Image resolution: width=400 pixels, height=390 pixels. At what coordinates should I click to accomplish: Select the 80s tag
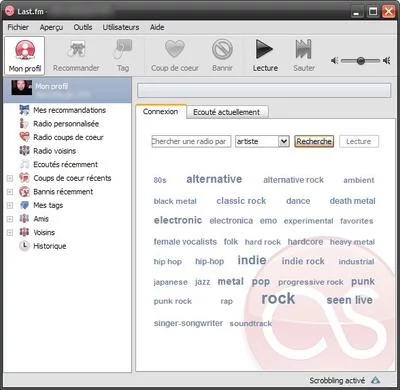coord(160,180)
